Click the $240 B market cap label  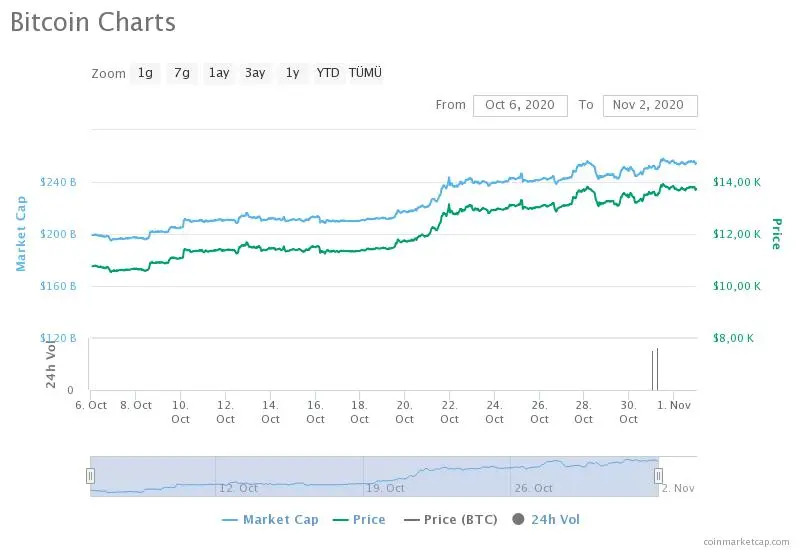tap(58, 182)
